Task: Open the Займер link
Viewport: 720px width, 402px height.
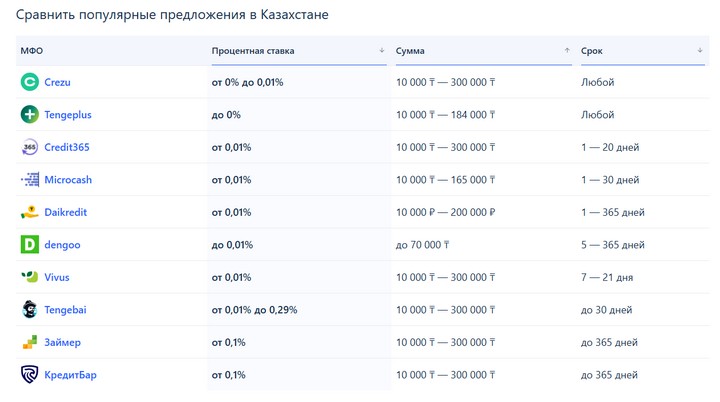Action: (x=62, y=342)
